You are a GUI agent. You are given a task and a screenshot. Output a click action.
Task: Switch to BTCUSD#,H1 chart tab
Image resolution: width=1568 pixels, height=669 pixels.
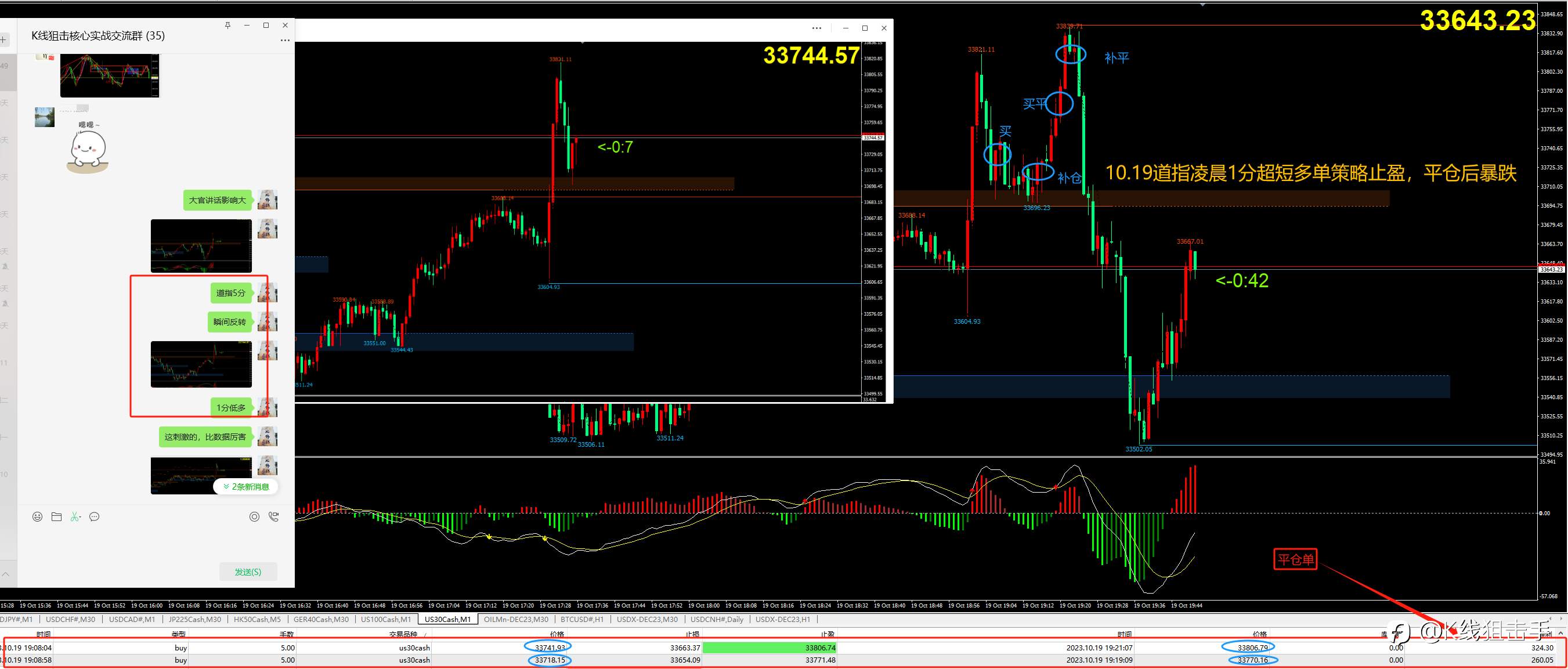tap(582, 620)
